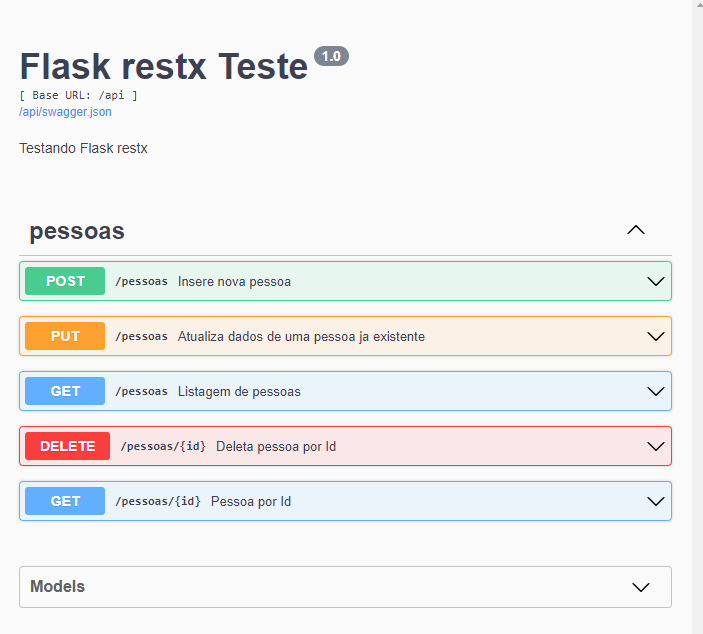
Task: Click the 1.0 version badge
Action: 331,56
